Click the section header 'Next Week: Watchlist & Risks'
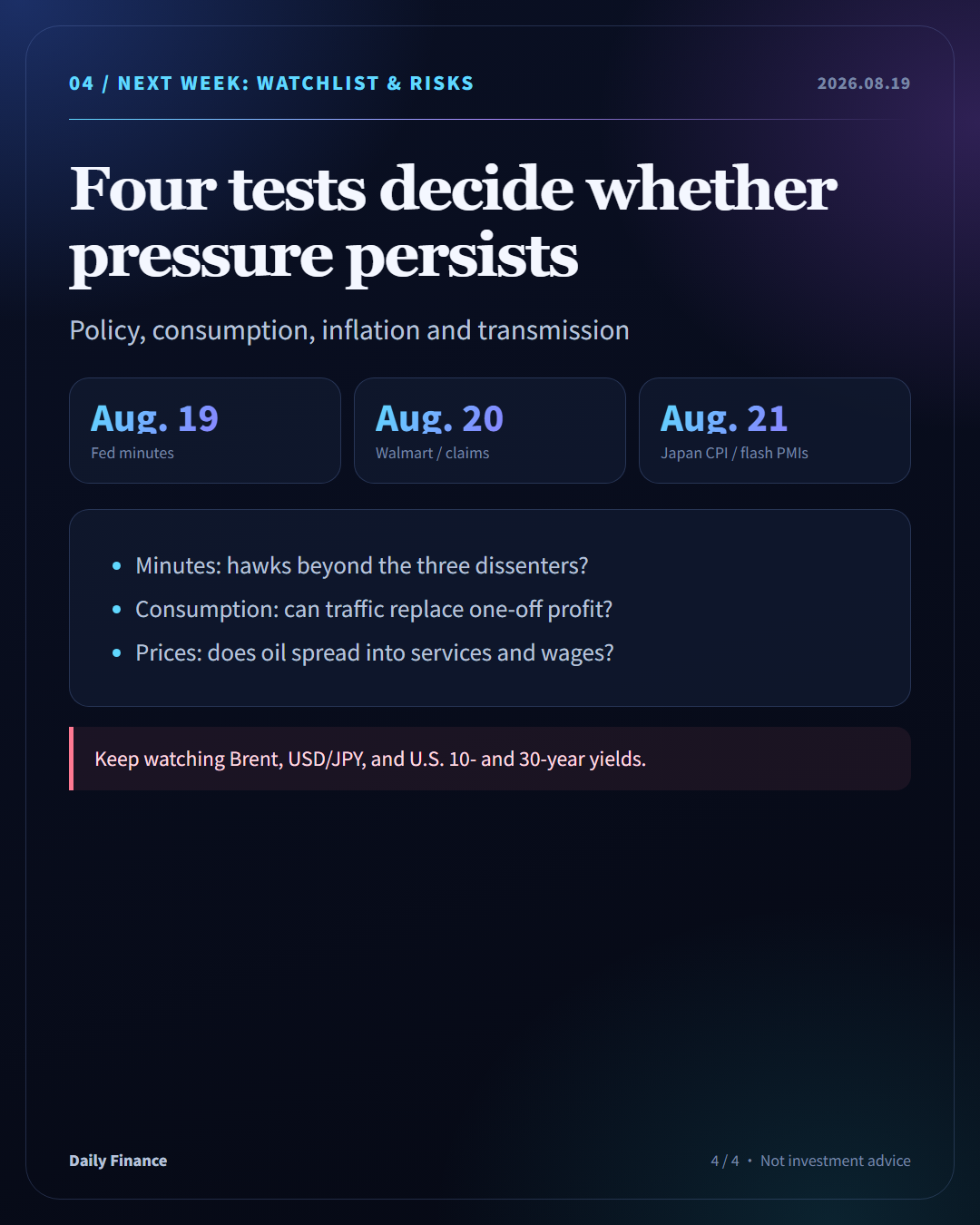This screenshot has height=1225, width=980. pyautogui.click(x=271, y=83)
